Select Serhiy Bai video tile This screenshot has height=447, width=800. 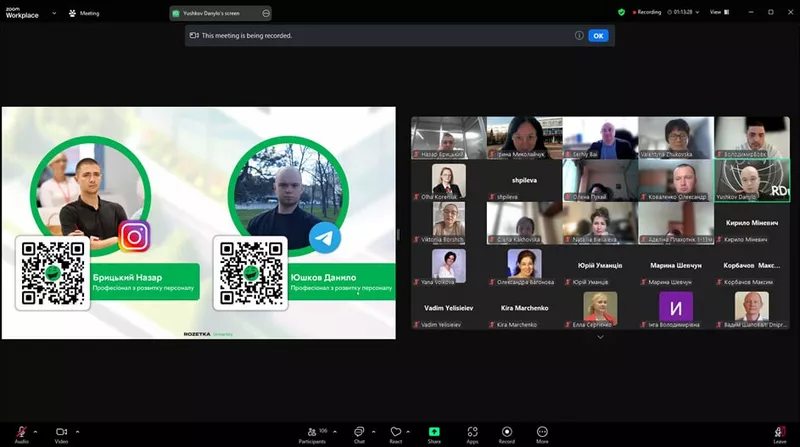tap(600, 138)
